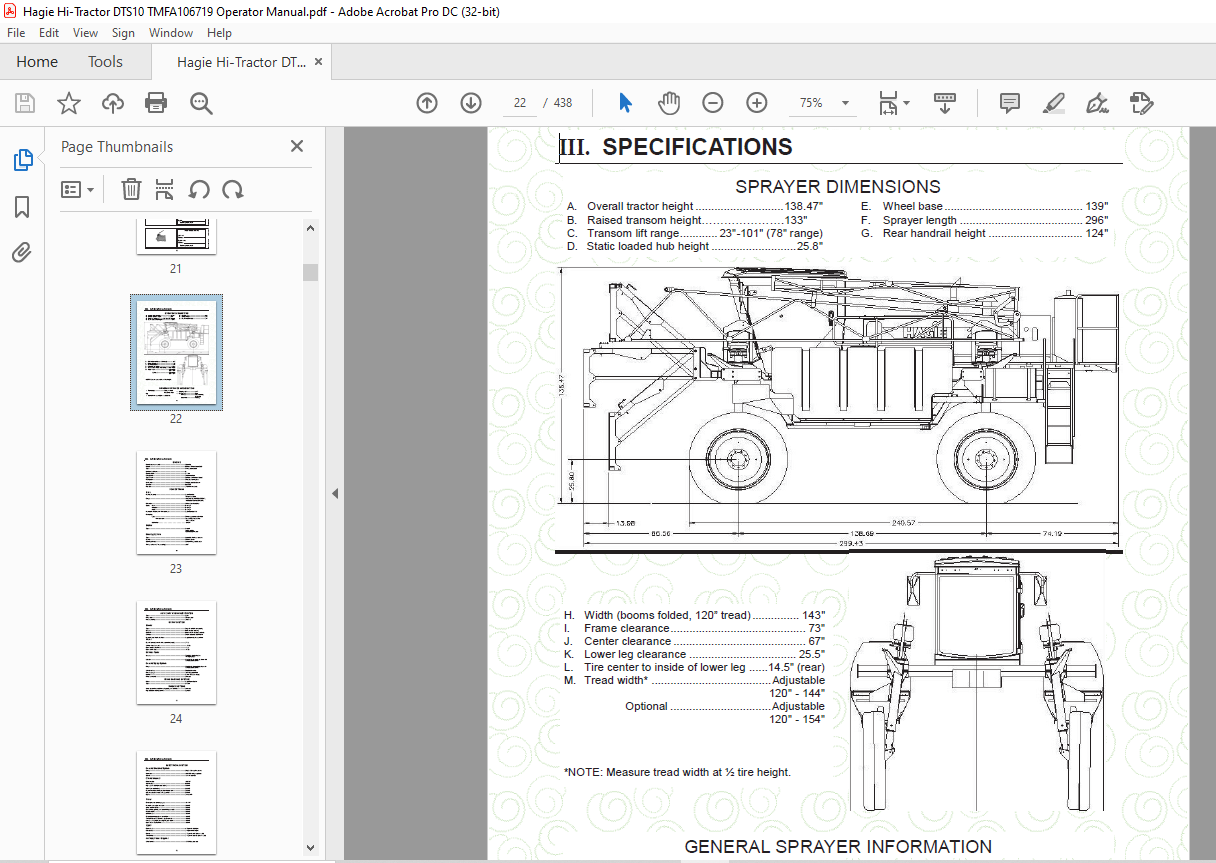Click the GENERAL SPRAYER INFORMATION heading
Screen dimensions: 1216x863
[838, 847]
